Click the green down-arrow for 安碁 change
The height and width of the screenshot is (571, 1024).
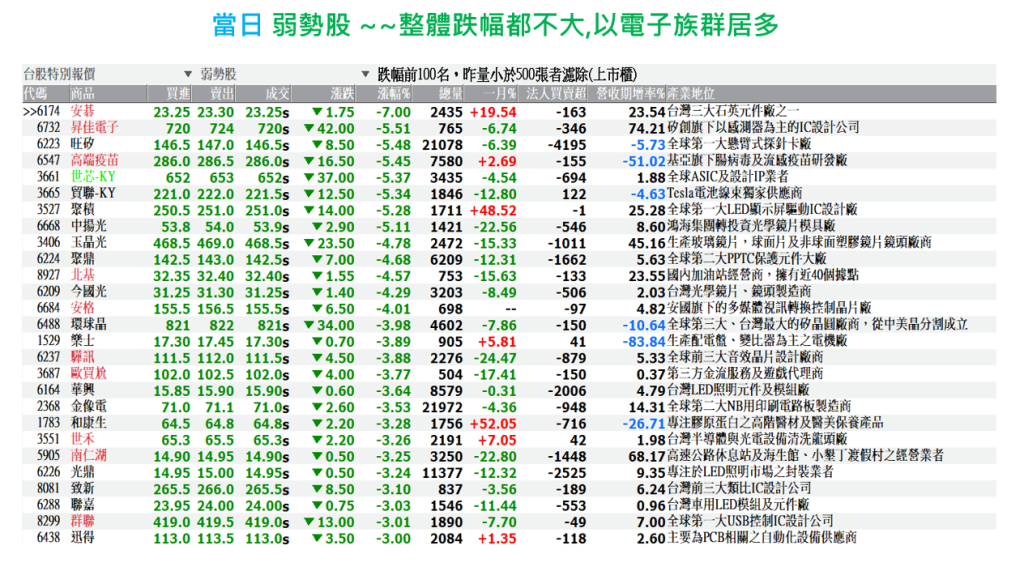point(316,112)
